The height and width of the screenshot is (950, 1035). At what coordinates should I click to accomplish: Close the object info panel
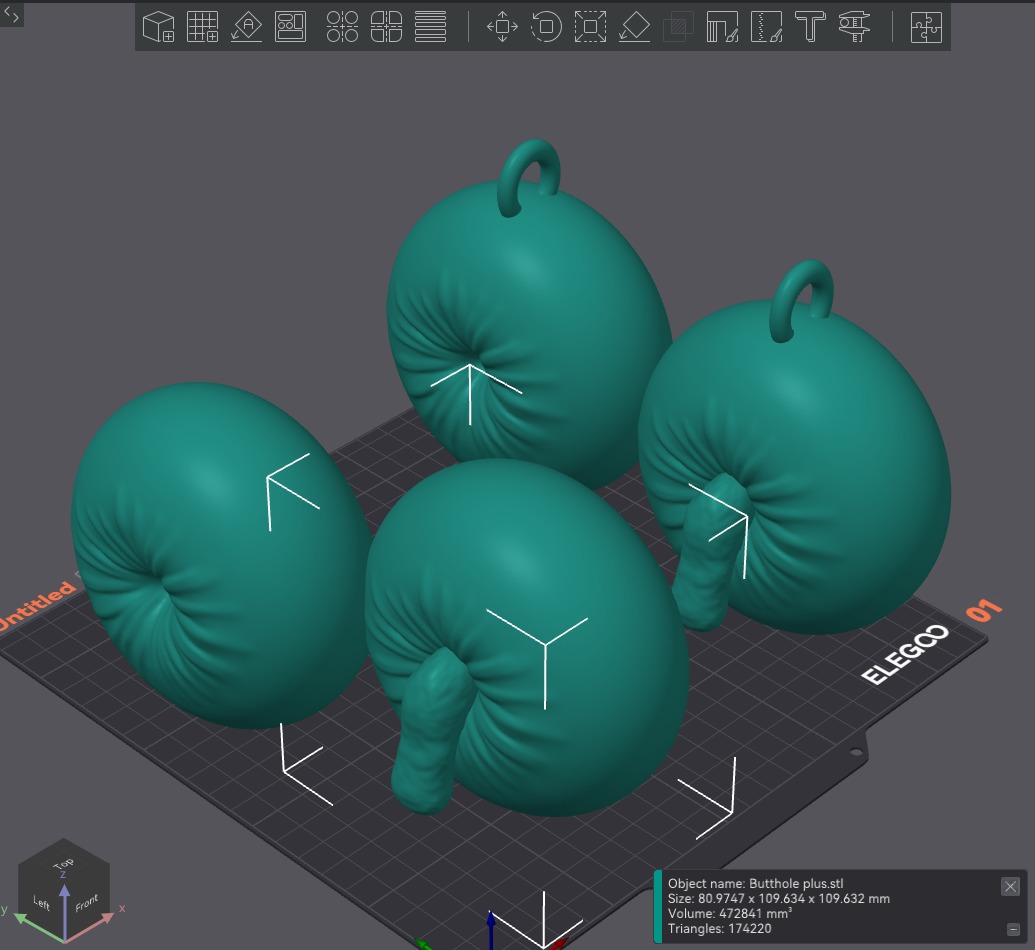[1010, 887]
